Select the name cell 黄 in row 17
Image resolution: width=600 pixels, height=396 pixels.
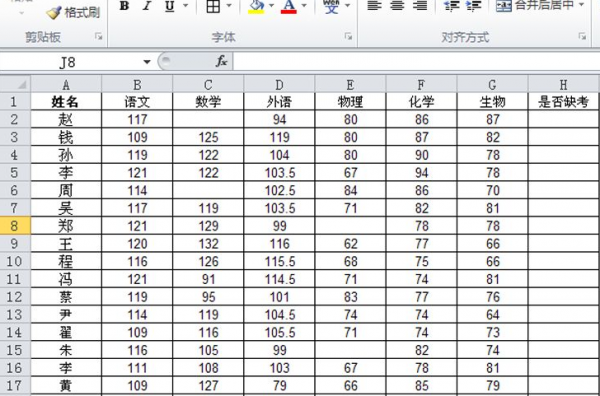click(x=66, y=385)
